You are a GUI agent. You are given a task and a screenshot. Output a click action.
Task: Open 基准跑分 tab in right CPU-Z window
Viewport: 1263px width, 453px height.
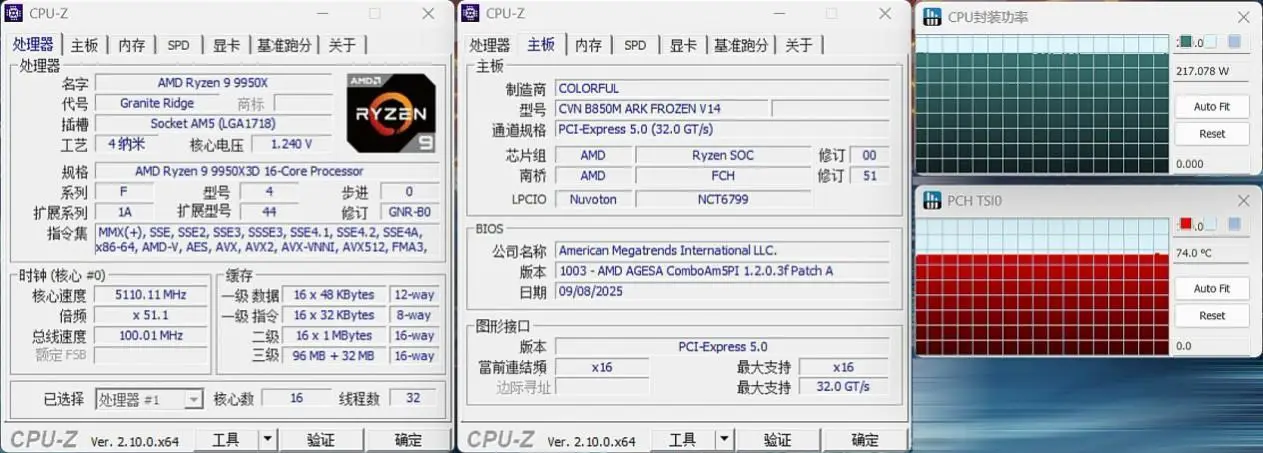coord(741,45)
